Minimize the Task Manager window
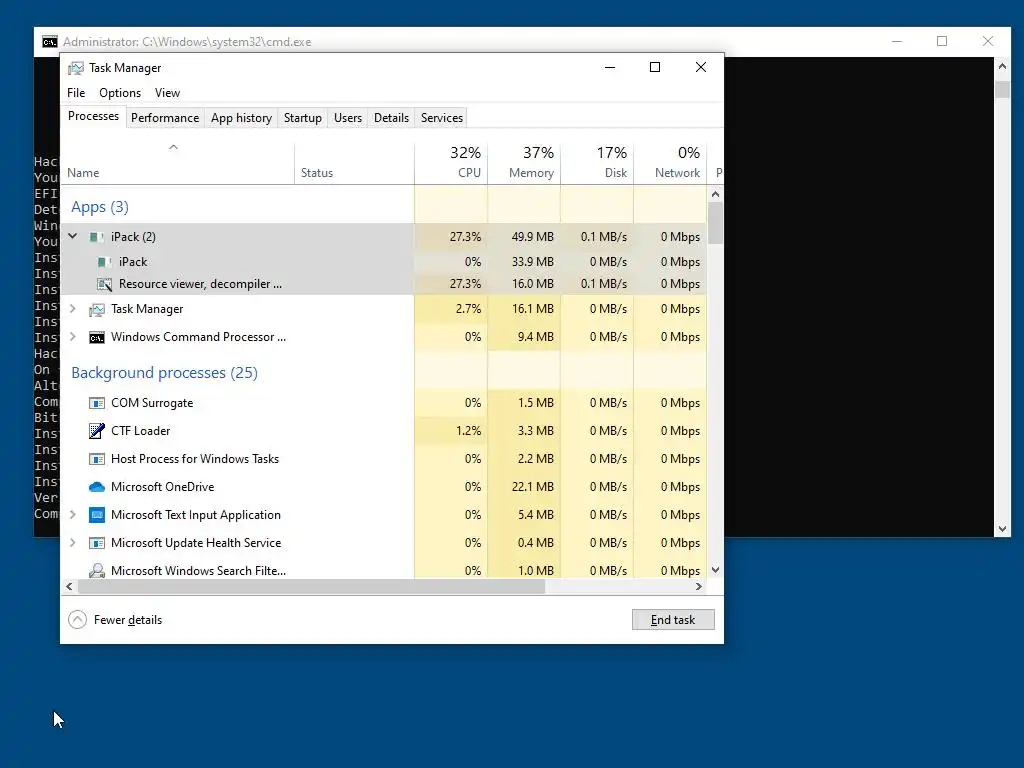 (x=610, y=67)
